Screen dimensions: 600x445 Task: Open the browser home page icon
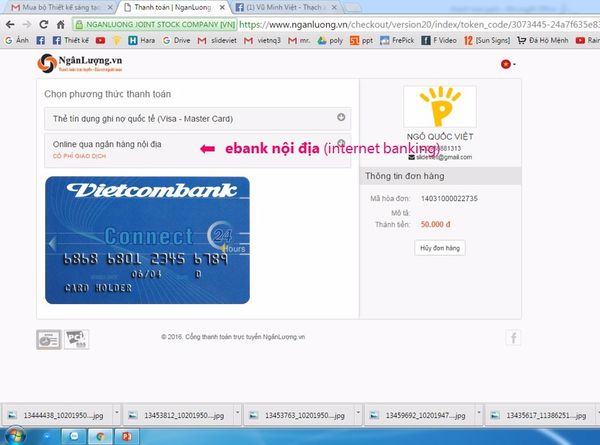[60, 24]
